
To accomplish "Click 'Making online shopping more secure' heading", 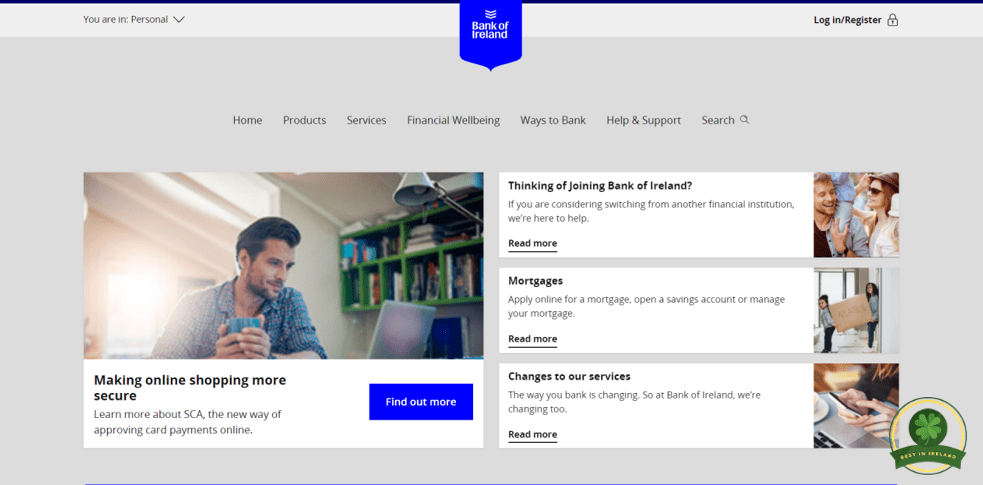I will tap(190, 388).
